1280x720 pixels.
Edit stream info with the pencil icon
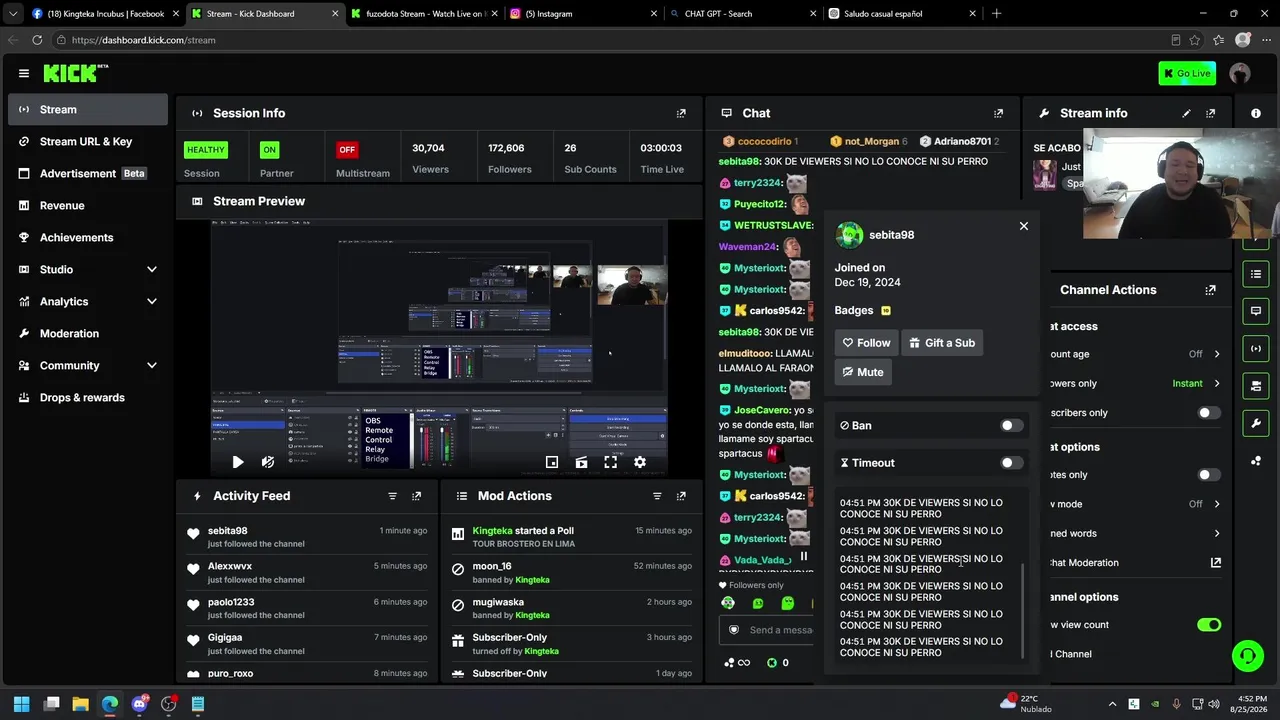[1186, 113]
